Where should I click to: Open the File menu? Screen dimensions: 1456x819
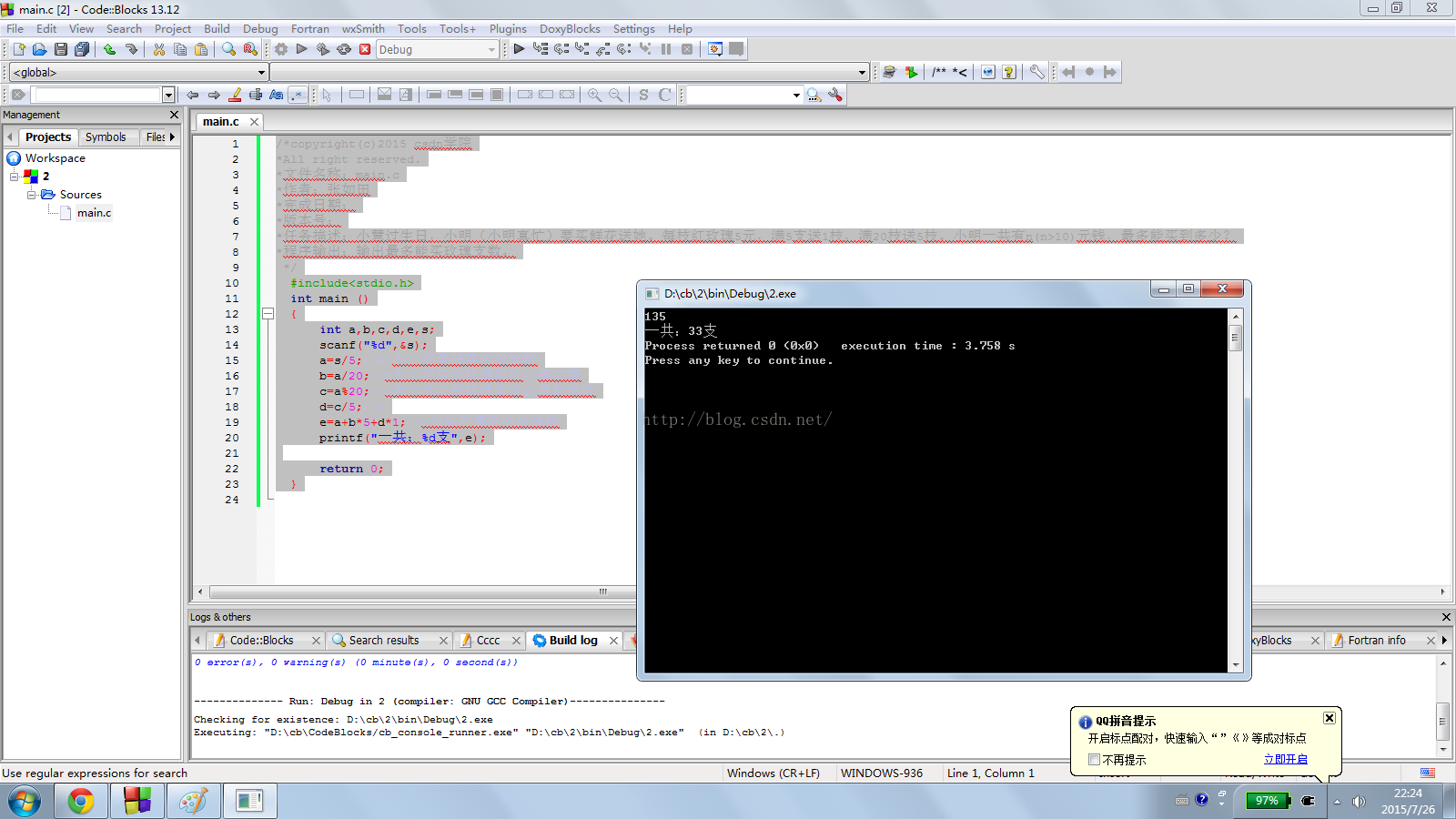pos(15,28)
